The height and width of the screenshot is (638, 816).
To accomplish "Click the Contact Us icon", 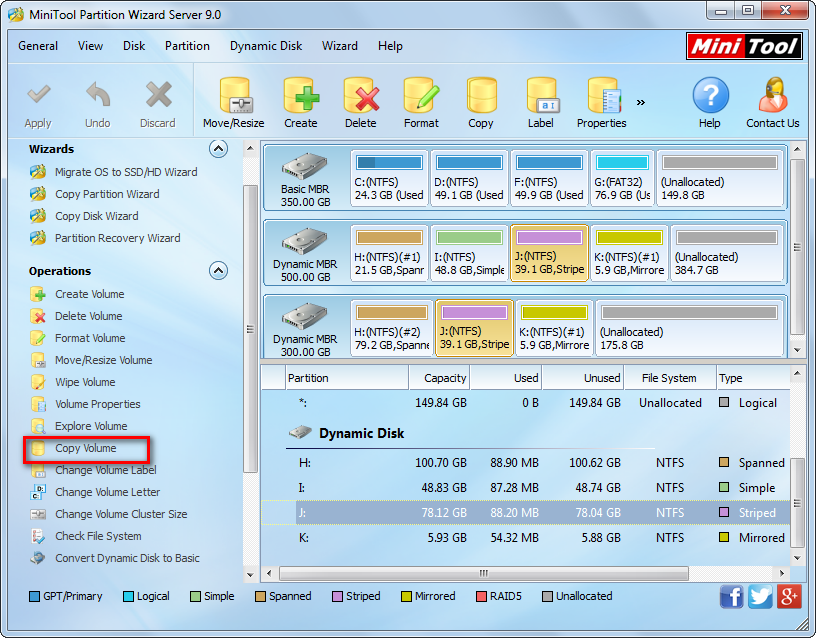I will pyautogui.click(x=773, y=95).
